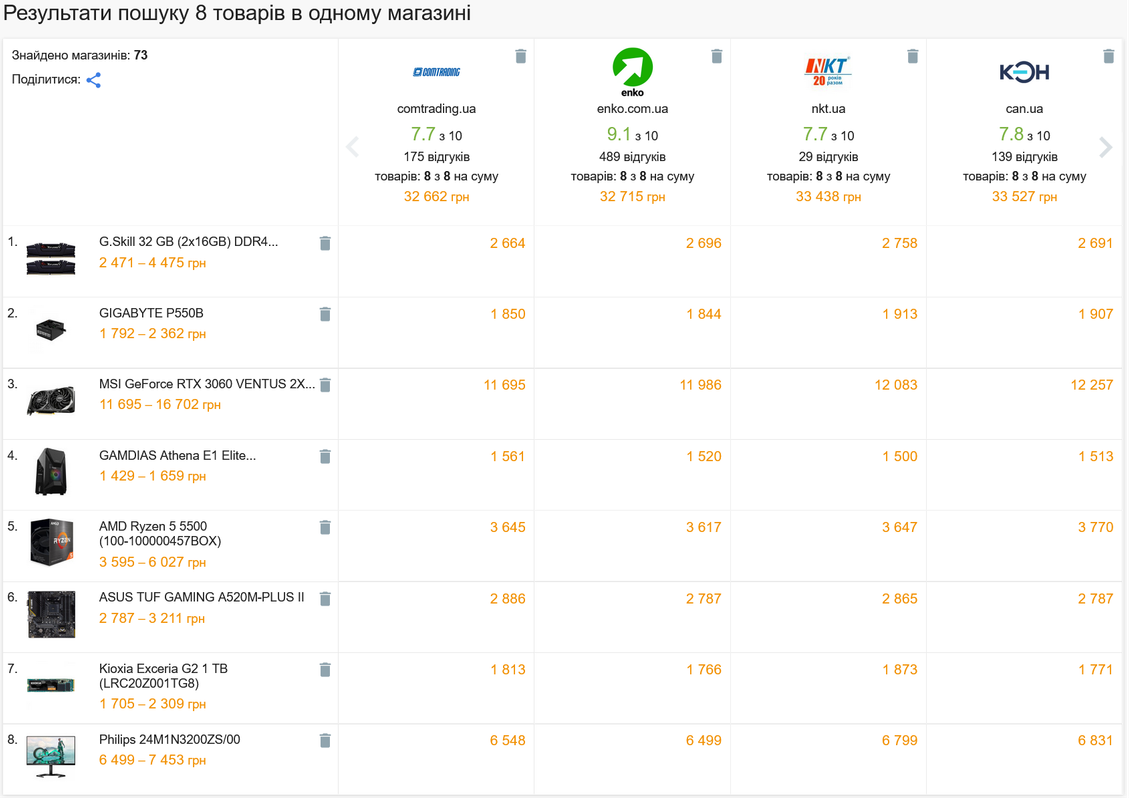Click the GAMDIAS Athena case thumbnail
This screenshot has height=800, width=1131.
pos(51,472)
